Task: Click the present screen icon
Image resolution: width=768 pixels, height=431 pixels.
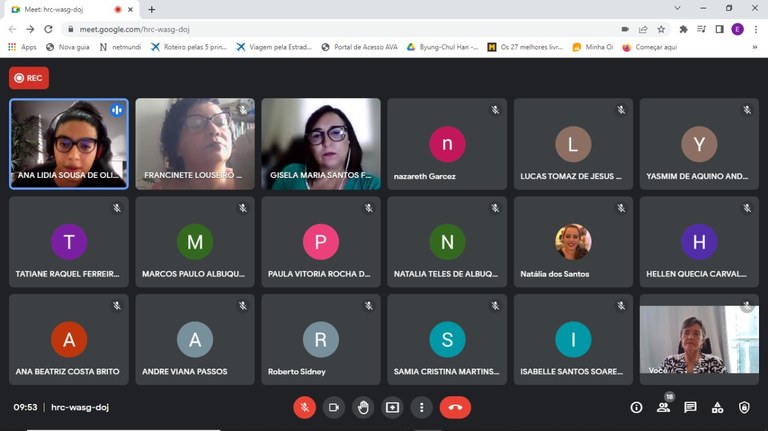Action: click(392, 407)
